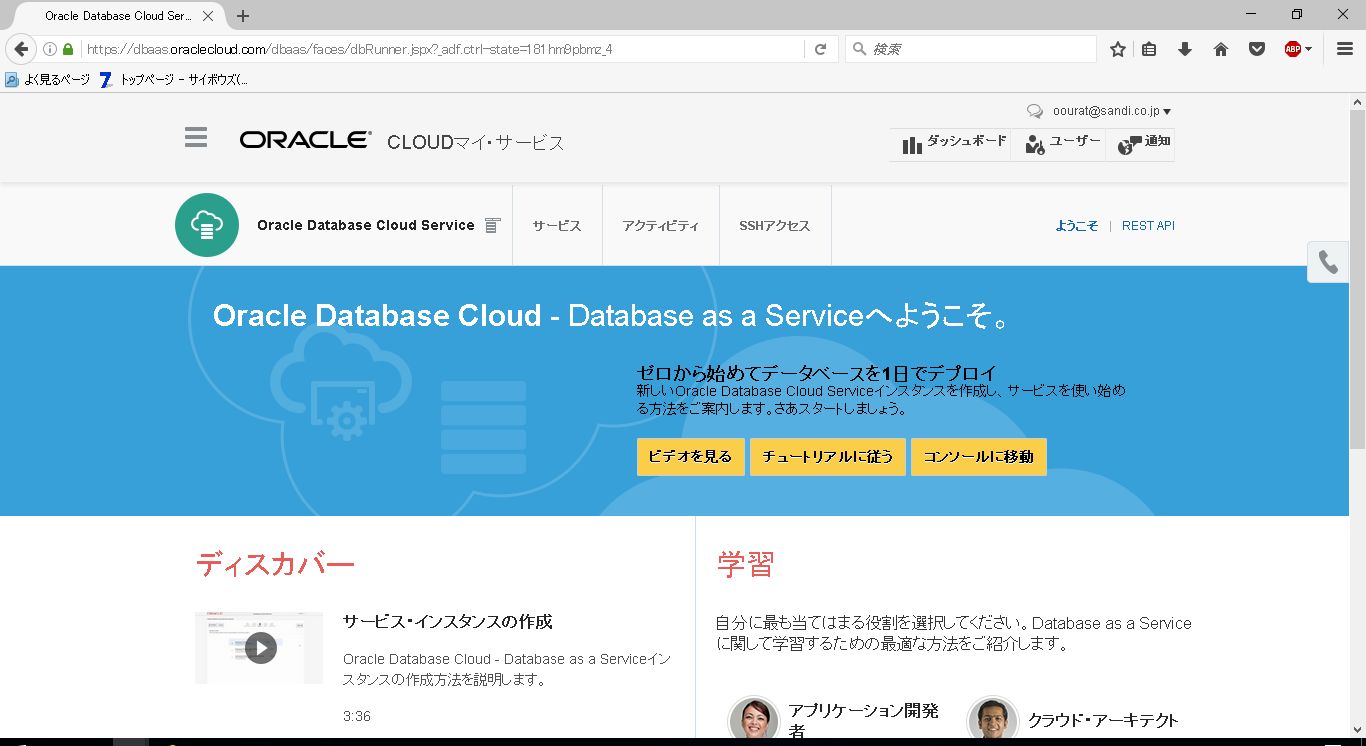Switch to the アクティビティ tab

pyautogui.click(x=660, y=226)
